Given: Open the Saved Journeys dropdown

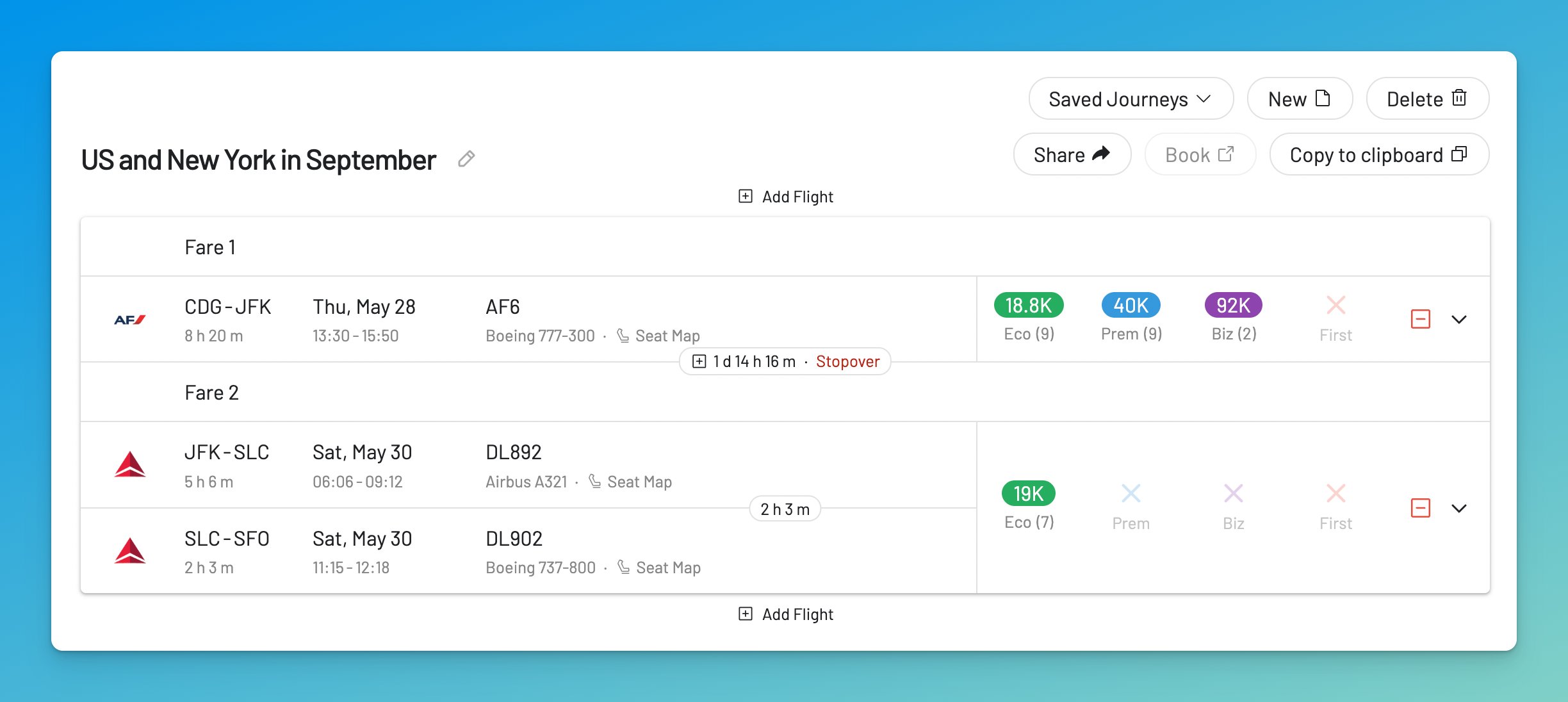Looking at the screenshot, I should pos(1131,99).
